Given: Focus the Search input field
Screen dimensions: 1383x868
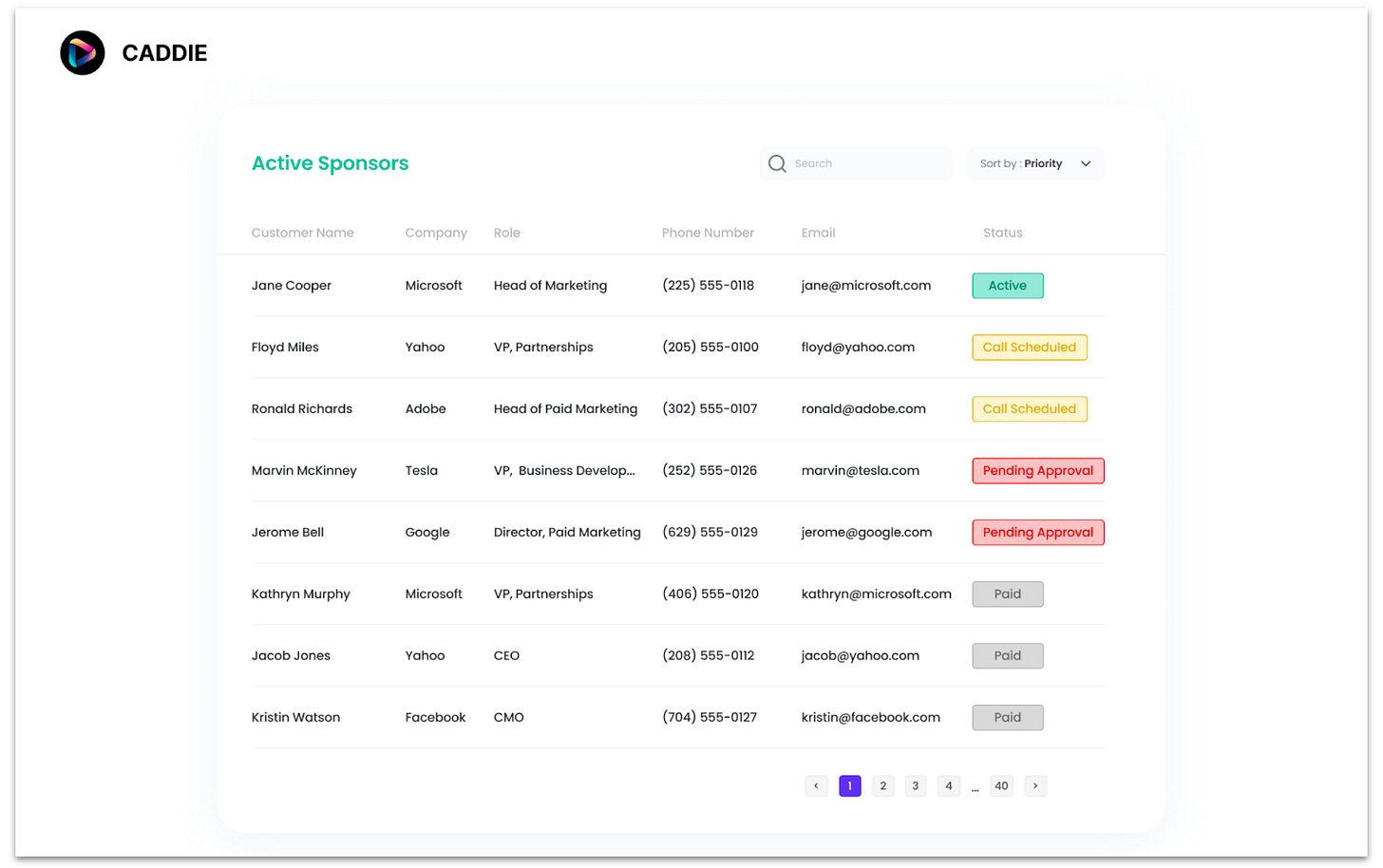Looking at the screenshot, I should 856,163.
